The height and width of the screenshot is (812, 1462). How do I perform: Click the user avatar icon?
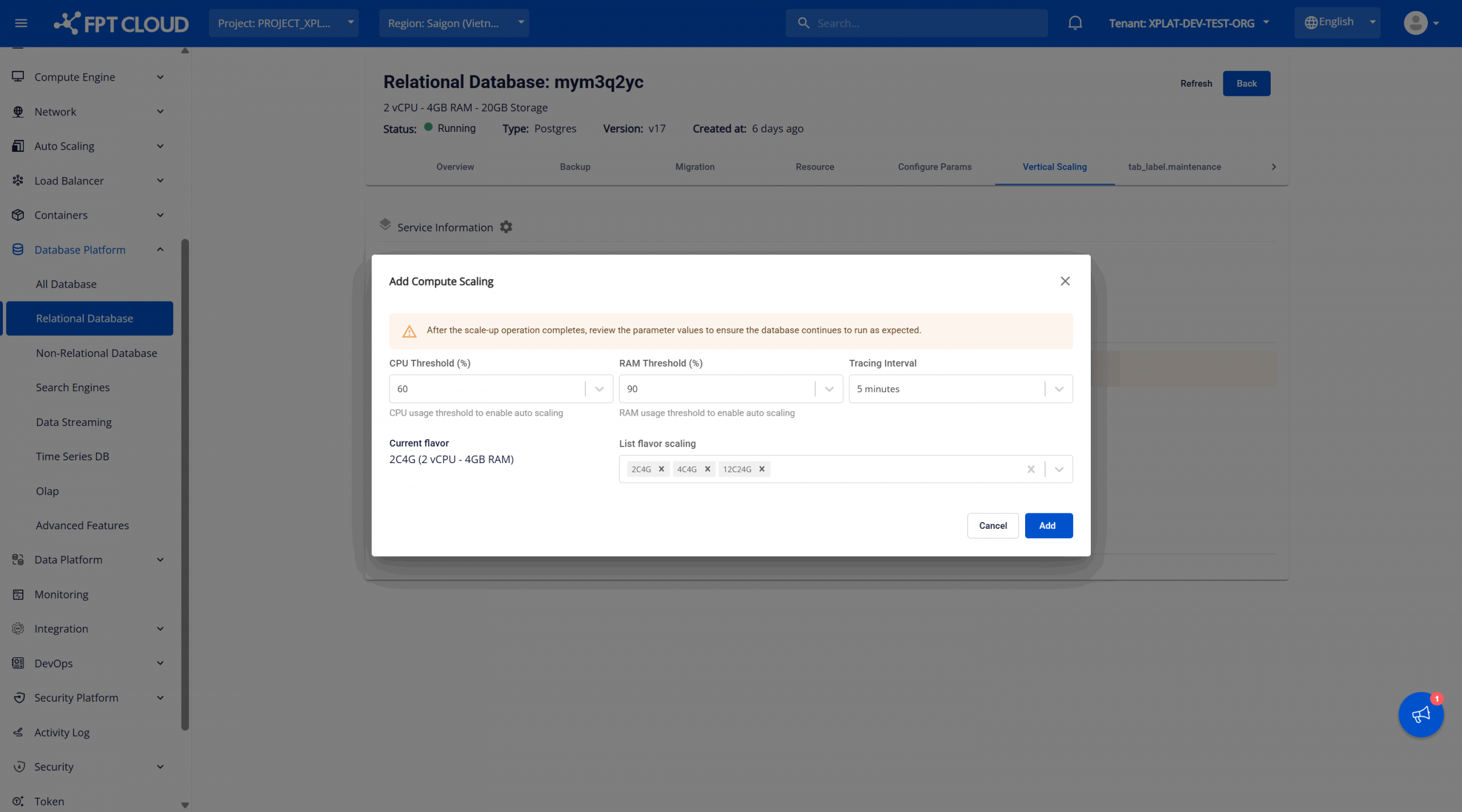1415,23
